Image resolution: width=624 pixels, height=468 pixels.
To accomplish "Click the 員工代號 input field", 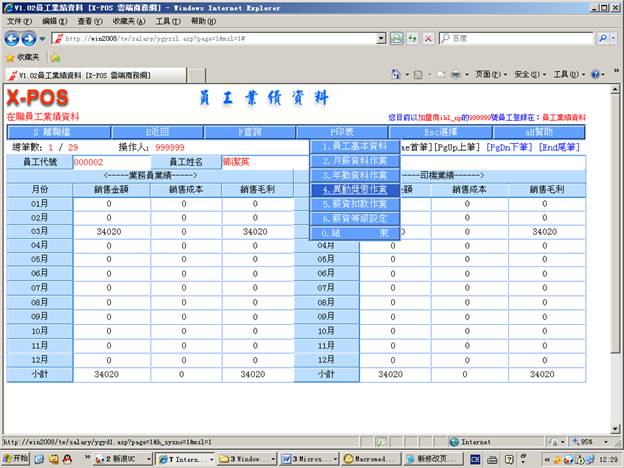I will tap(110, 162).
